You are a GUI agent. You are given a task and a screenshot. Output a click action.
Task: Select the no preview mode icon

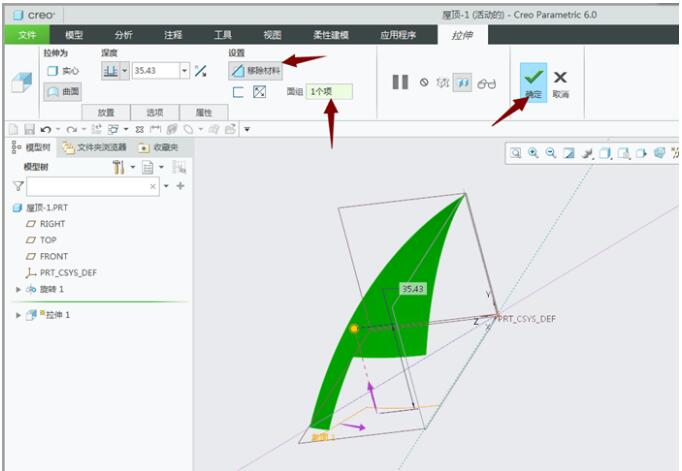click(424, 82)
